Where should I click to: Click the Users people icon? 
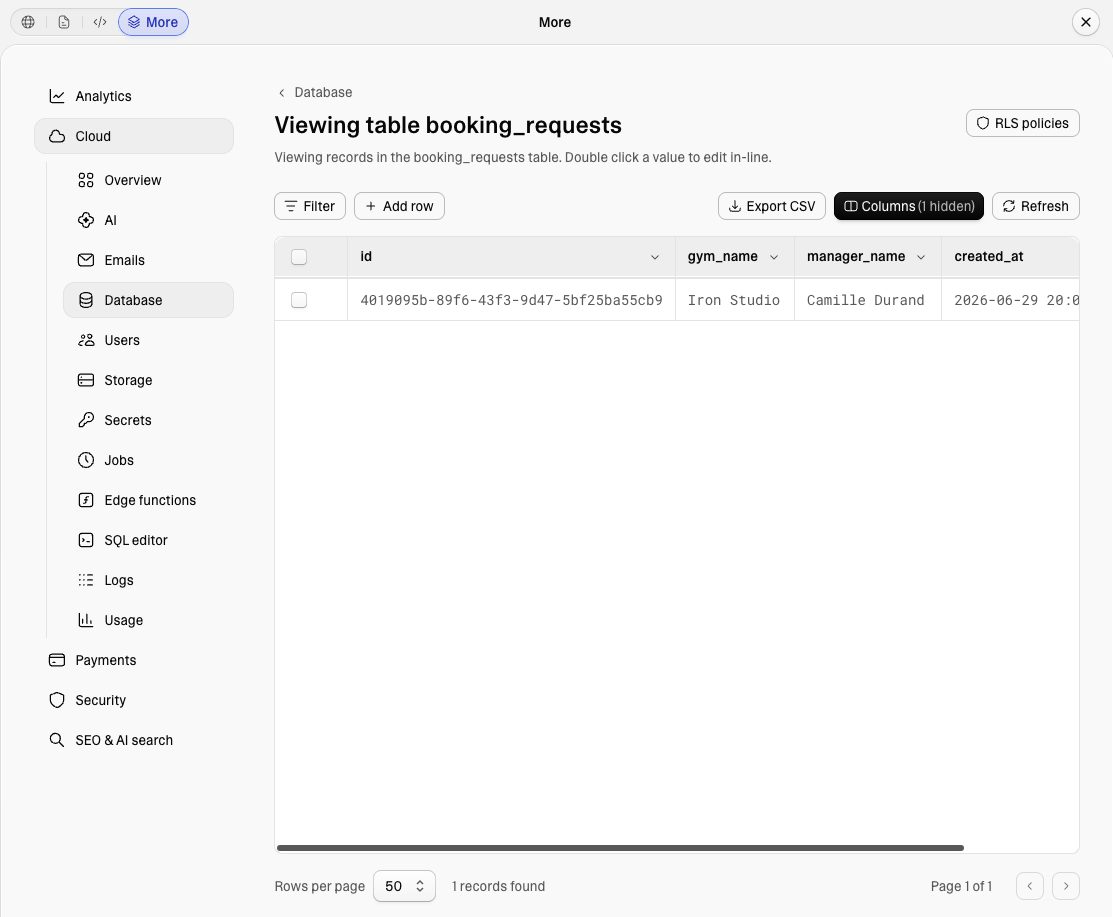click(x=86, y=340)
